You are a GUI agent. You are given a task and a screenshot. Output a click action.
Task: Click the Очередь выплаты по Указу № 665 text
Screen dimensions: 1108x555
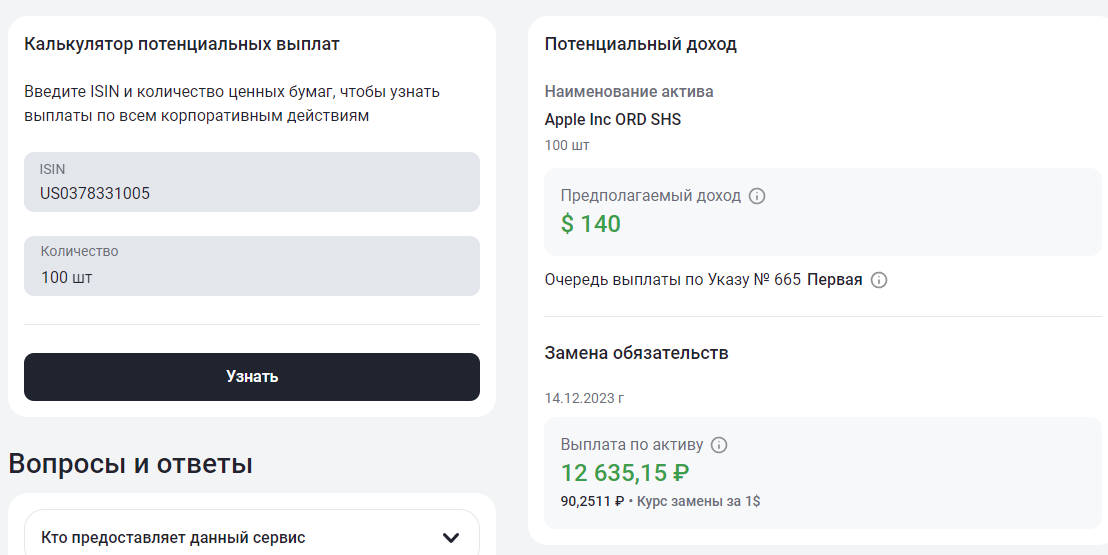point(672,280)
